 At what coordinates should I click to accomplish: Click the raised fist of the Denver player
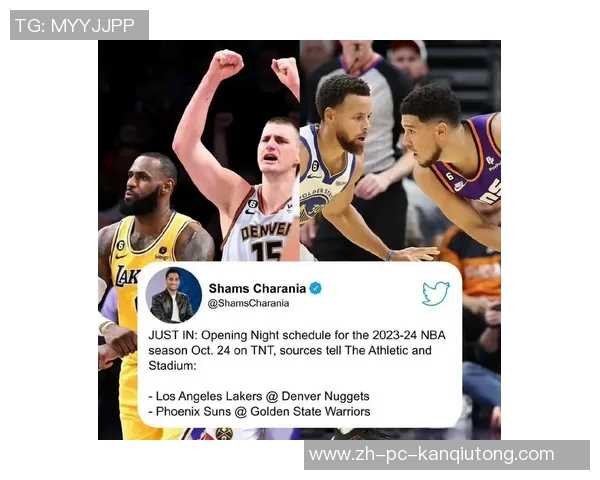point(226,64)
